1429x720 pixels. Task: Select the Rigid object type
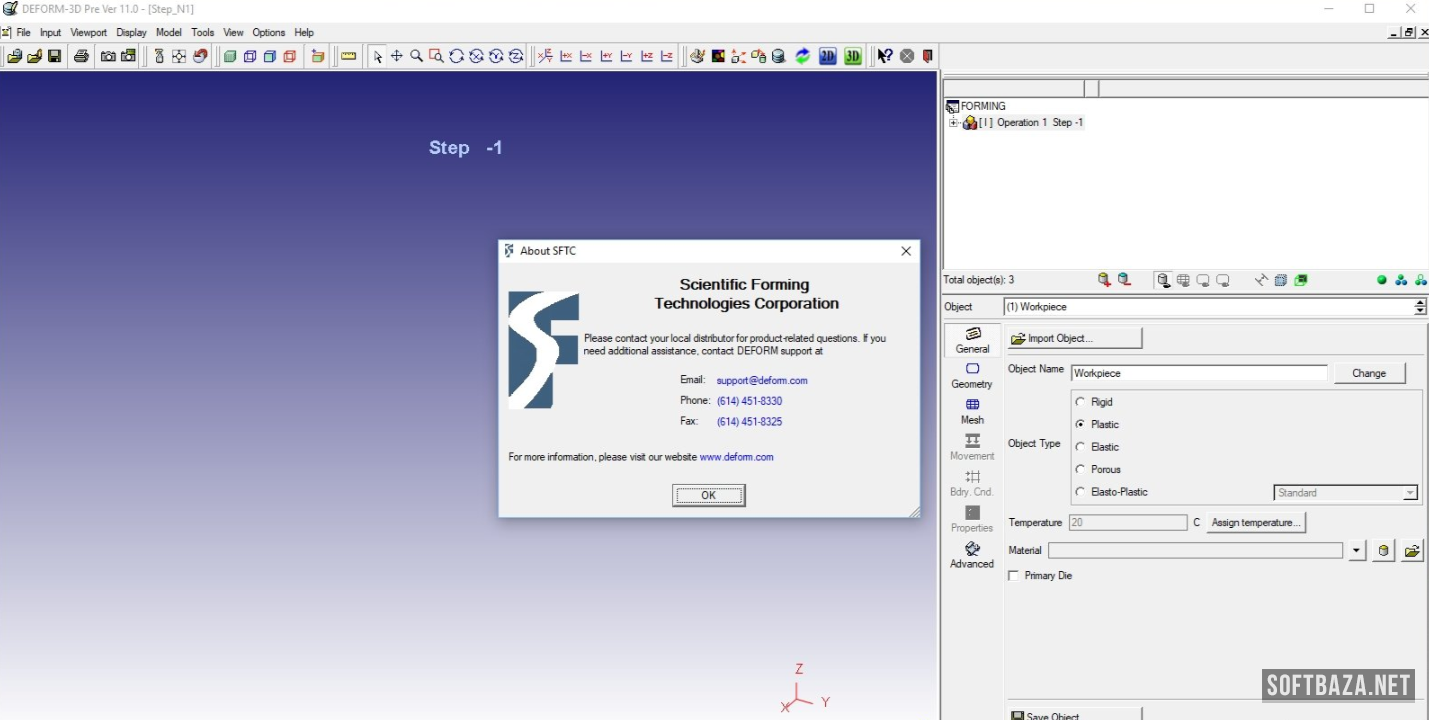point(1080,402)
